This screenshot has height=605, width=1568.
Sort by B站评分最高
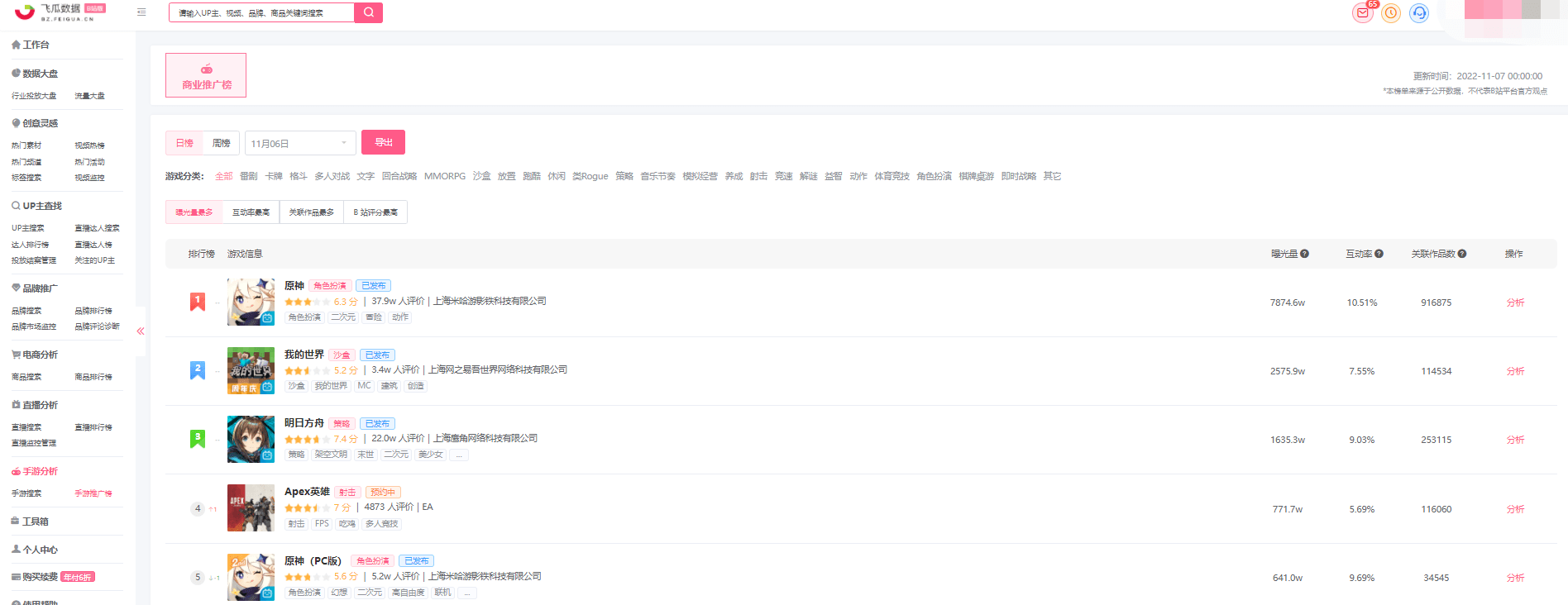[375, 212]
